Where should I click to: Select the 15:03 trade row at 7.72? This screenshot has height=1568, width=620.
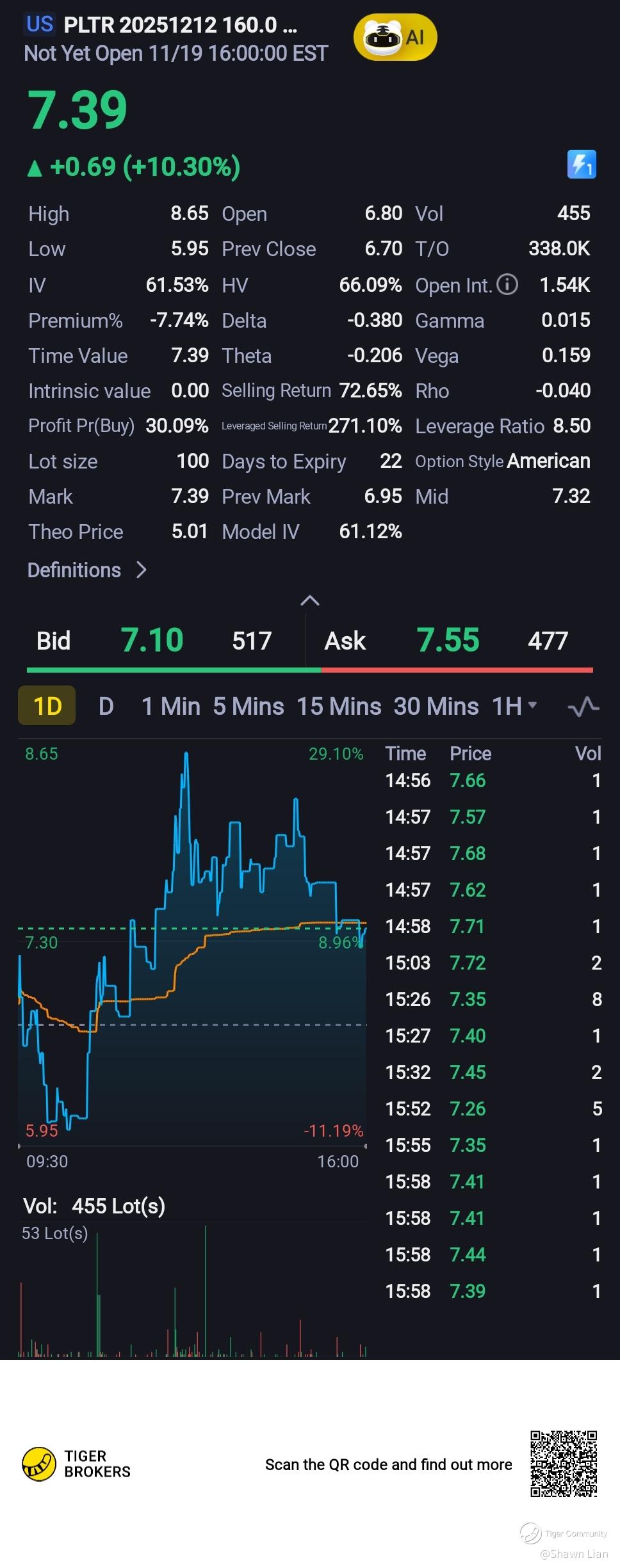[x=493, y=963]
